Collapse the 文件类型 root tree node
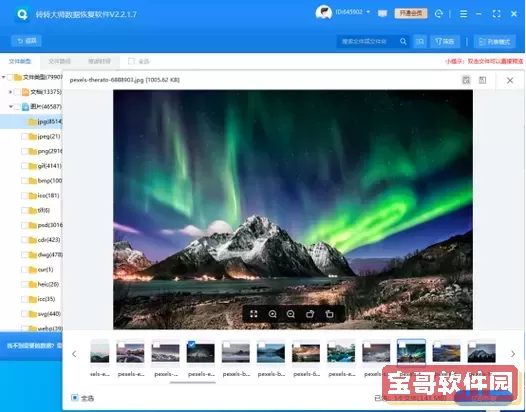The image size is (526, 412). (x=3, y=77)
